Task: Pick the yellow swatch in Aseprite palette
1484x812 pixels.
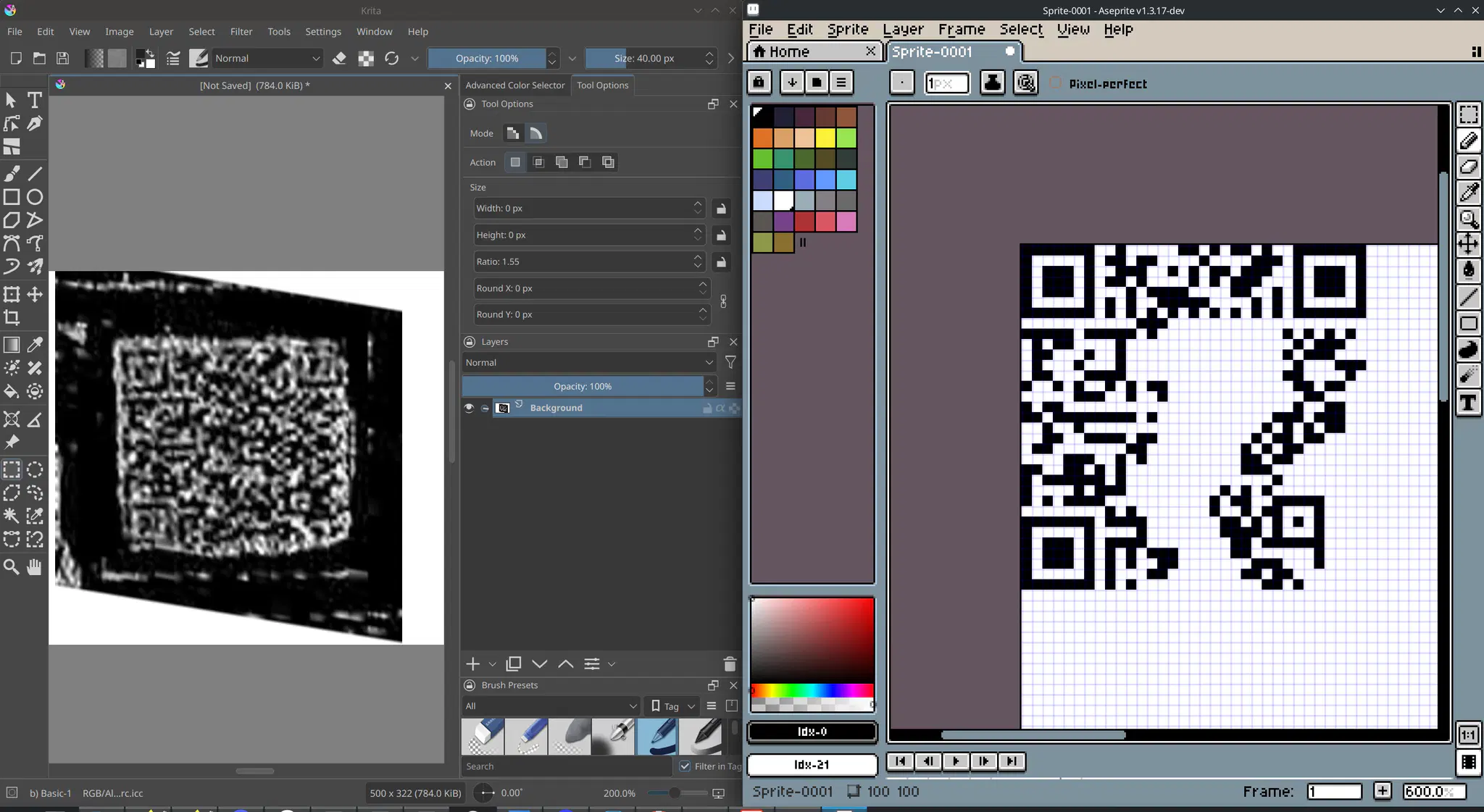Action: (x=825, y=138)
